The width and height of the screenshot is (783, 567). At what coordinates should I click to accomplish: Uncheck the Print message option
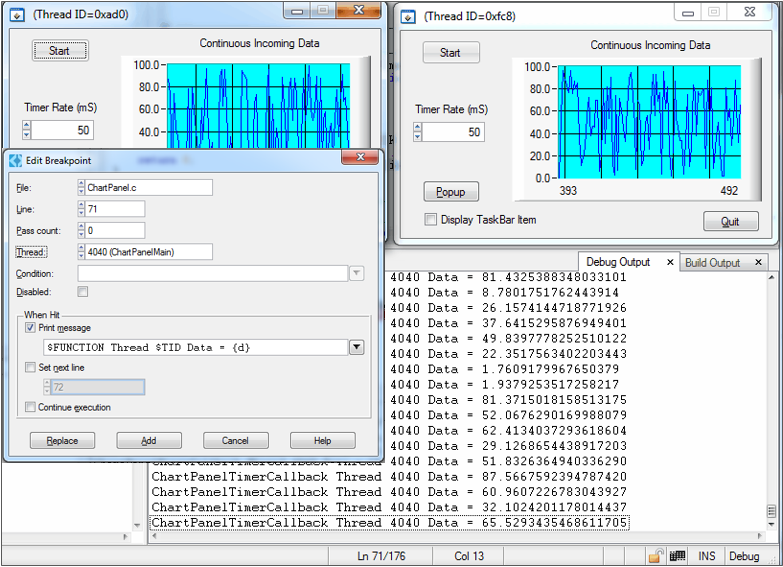coord(30,328)
